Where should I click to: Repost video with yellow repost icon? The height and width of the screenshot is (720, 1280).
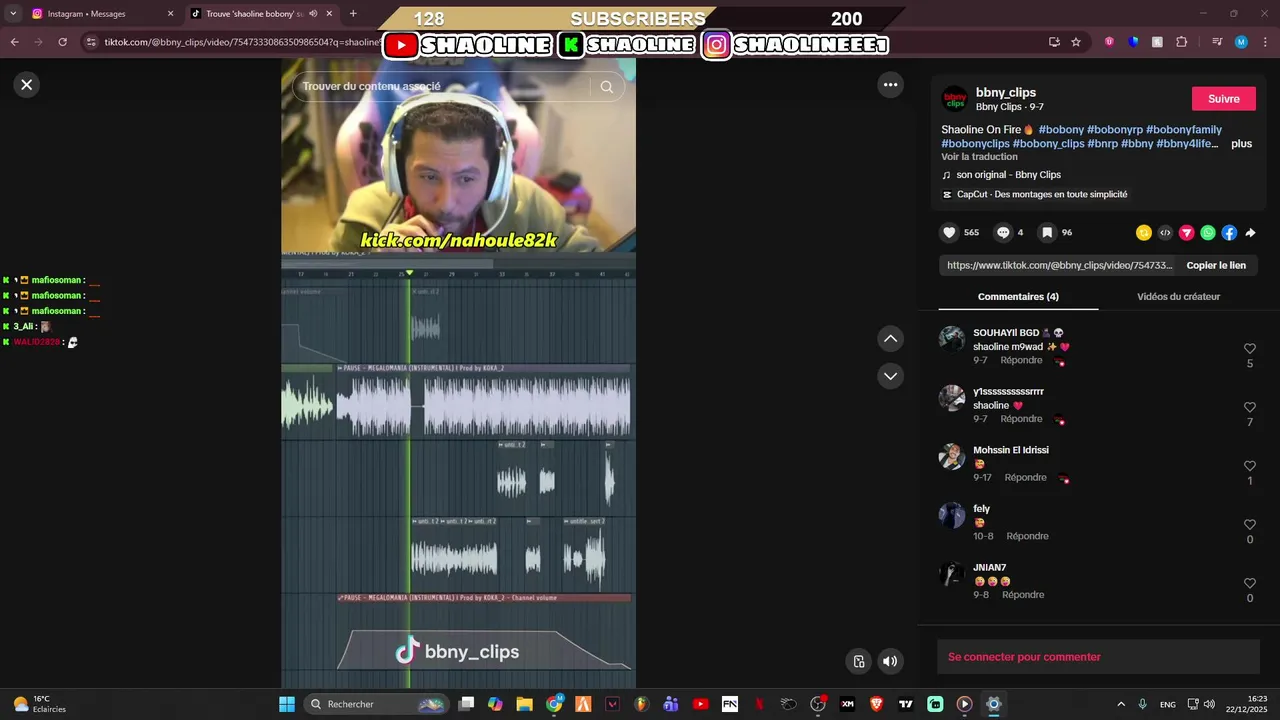tap(1144, 233)
